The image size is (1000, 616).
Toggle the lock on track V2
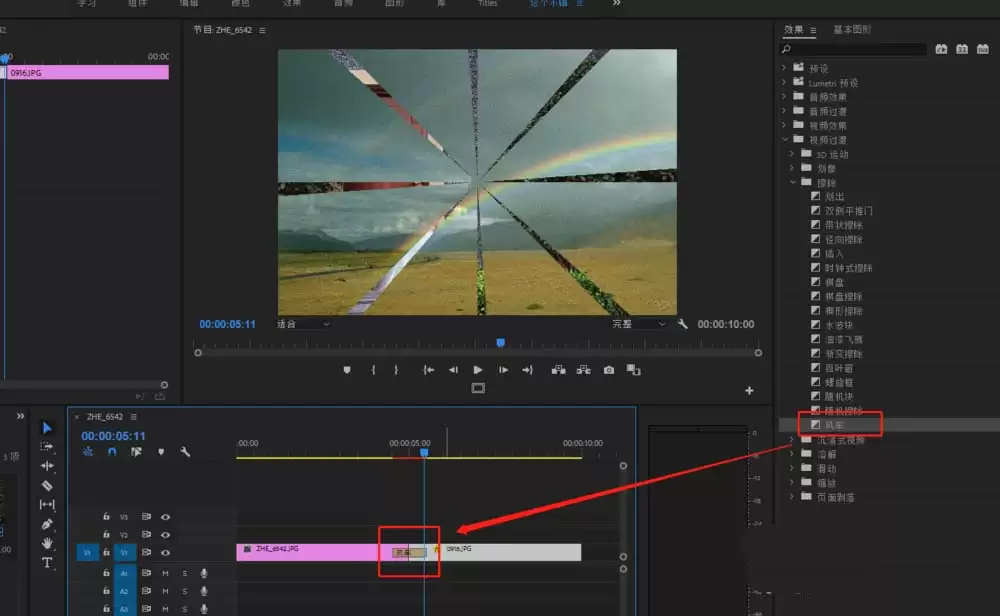pos(106,535)
